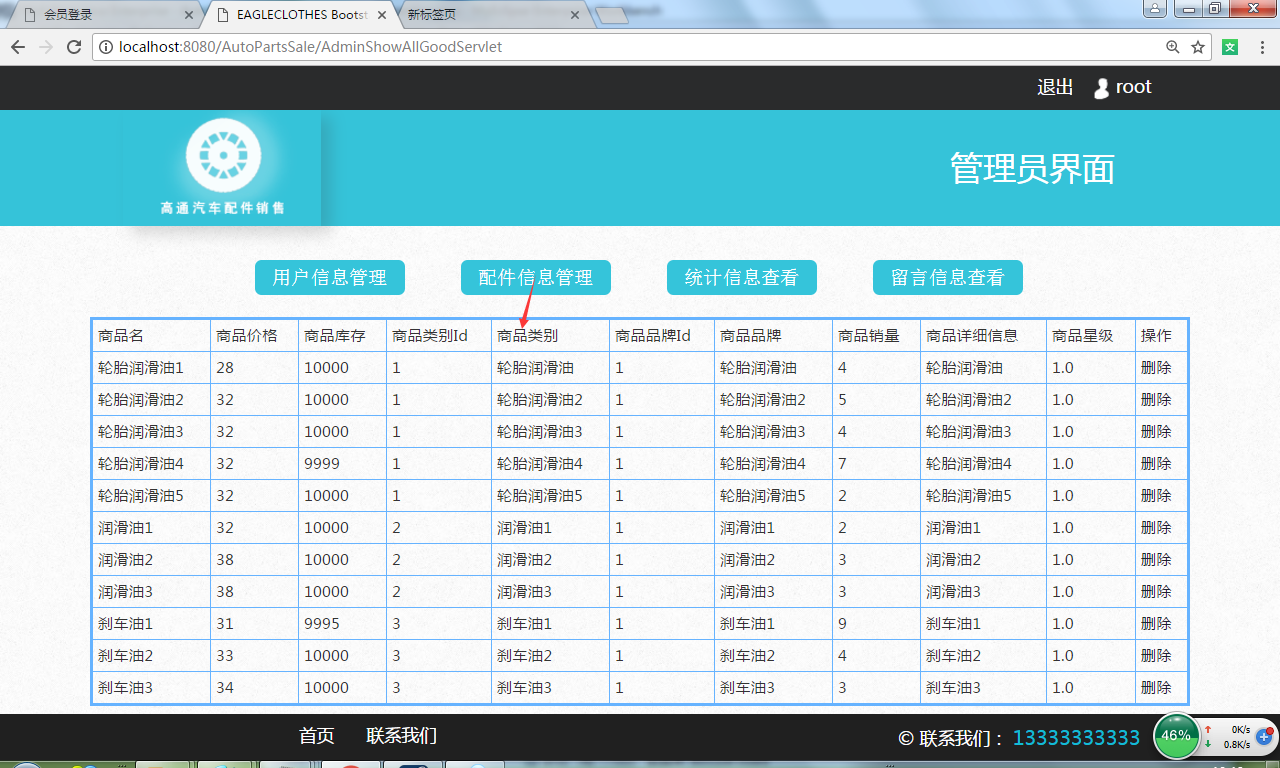Select stock value 9999 cell
Viewport: 1280px width, 768px height.
(x=342, y=464)
